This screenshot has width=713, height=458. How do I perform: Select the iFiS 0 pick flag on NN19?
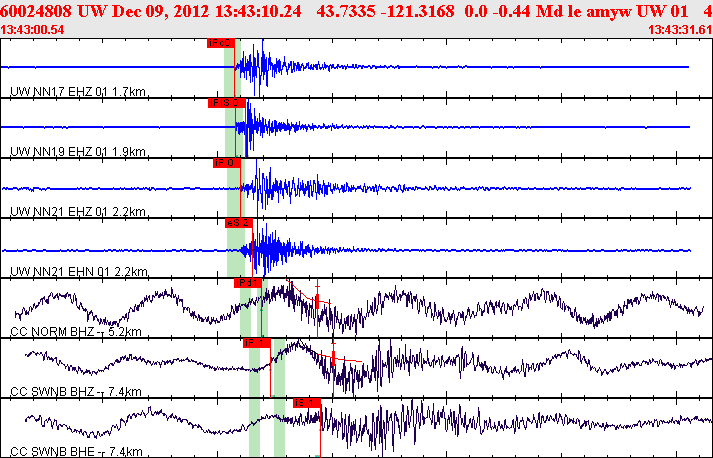pyautogui.click(x=226, y=103)
